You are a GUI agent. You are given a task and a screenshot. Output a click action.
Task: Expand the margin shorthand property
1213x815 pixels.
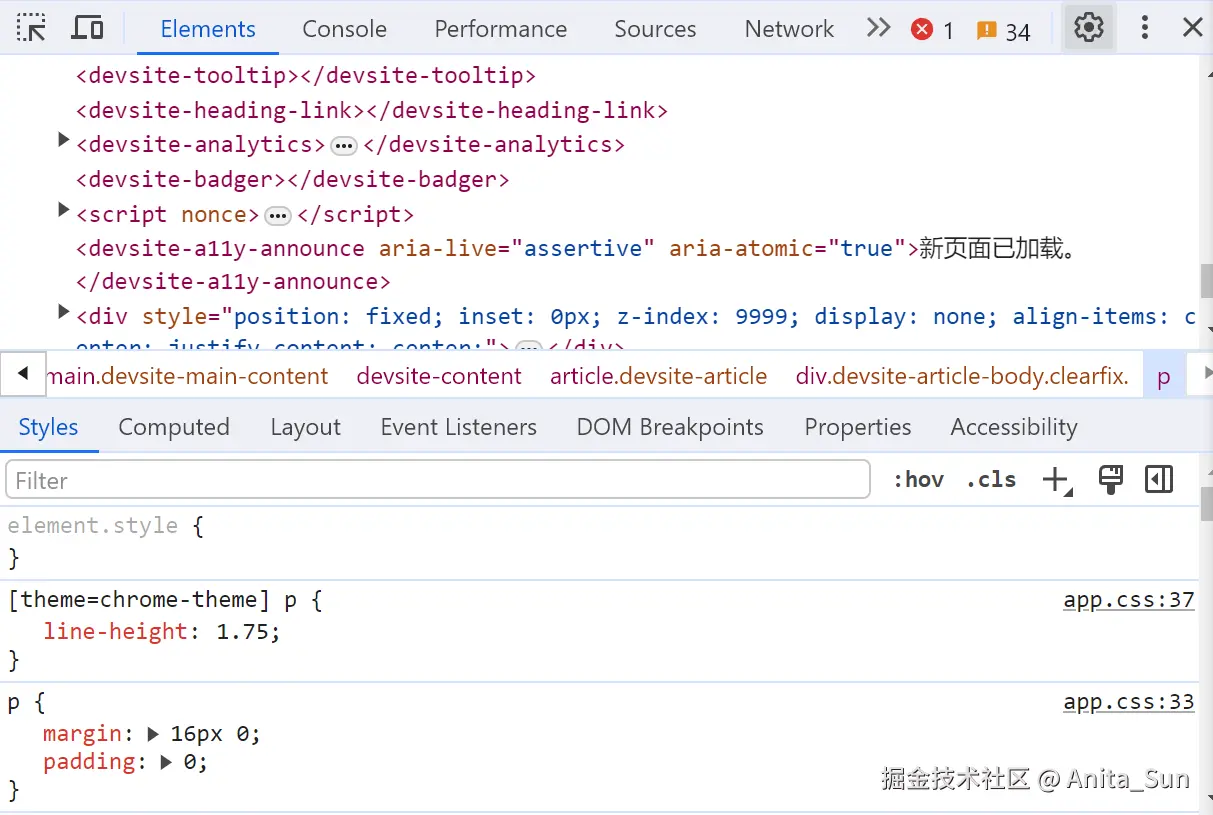click(x=153, y=734)
